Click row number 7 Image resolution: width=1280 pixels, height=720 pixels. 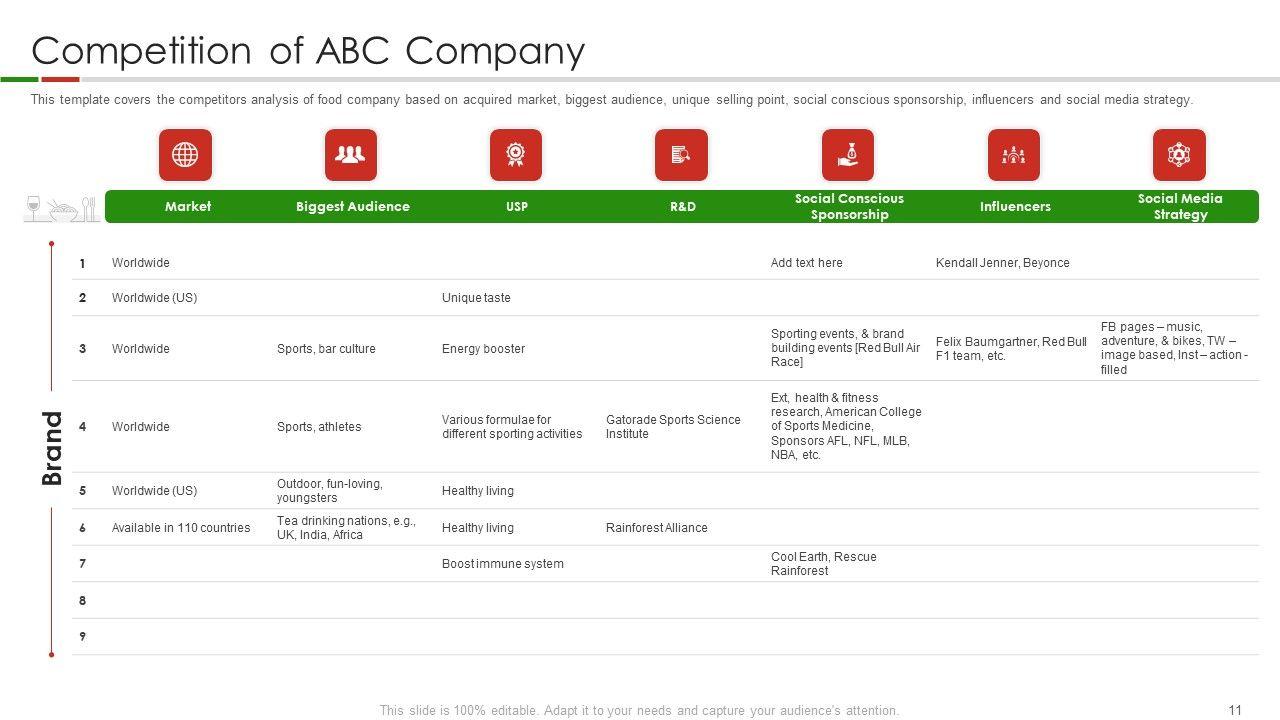point(82,564)
